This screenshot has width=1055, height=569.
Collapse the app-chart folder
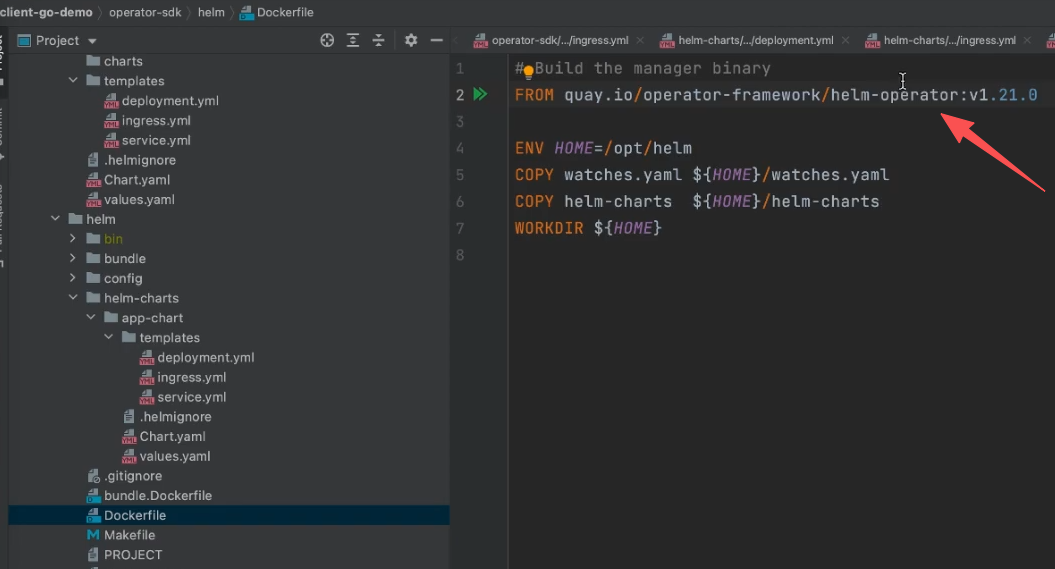(91, 318)
